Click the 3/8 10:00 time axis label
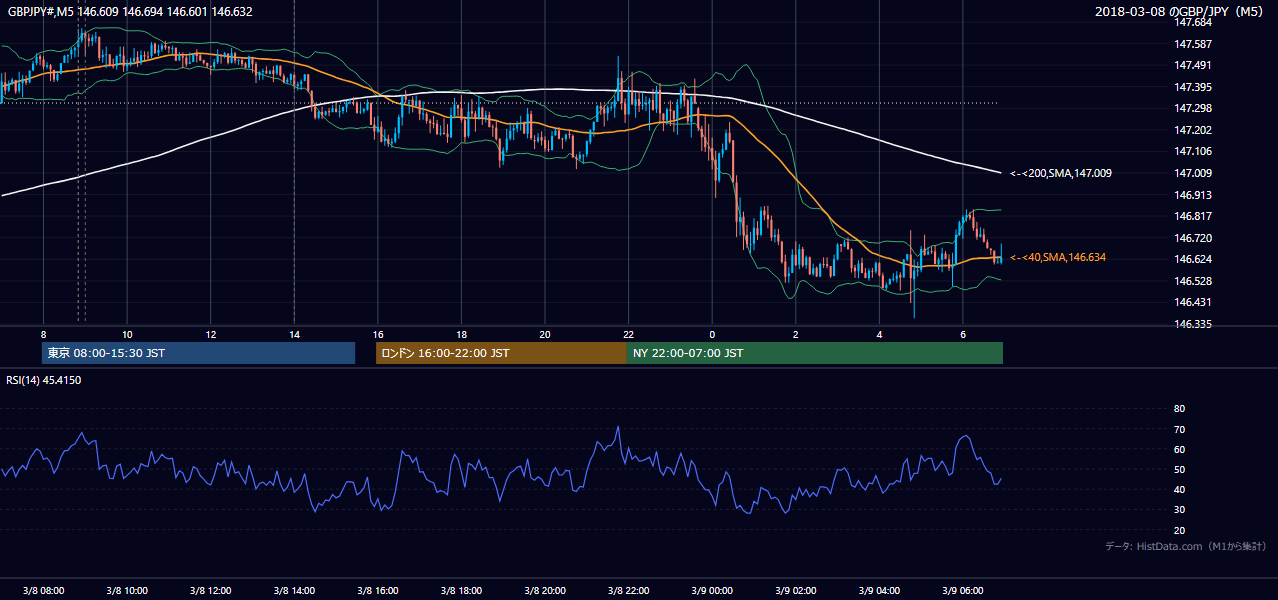This screenshot has width=1278, height=600. 127,590
